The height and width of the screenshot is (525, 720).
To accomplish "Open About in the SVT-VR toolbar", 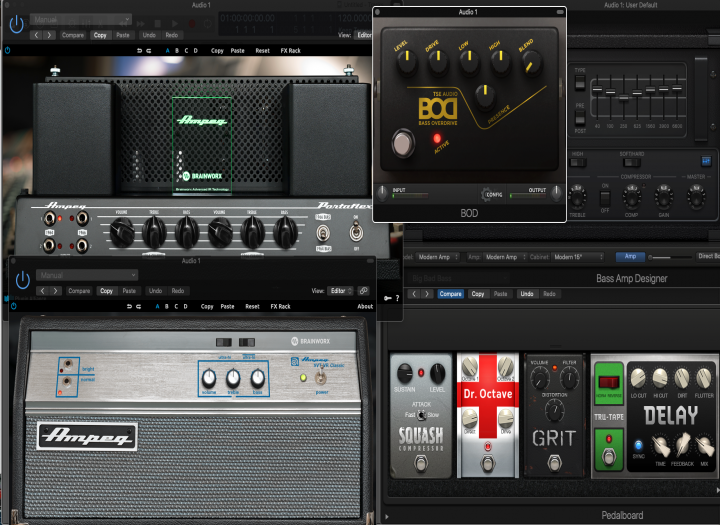I will (366, 306).
